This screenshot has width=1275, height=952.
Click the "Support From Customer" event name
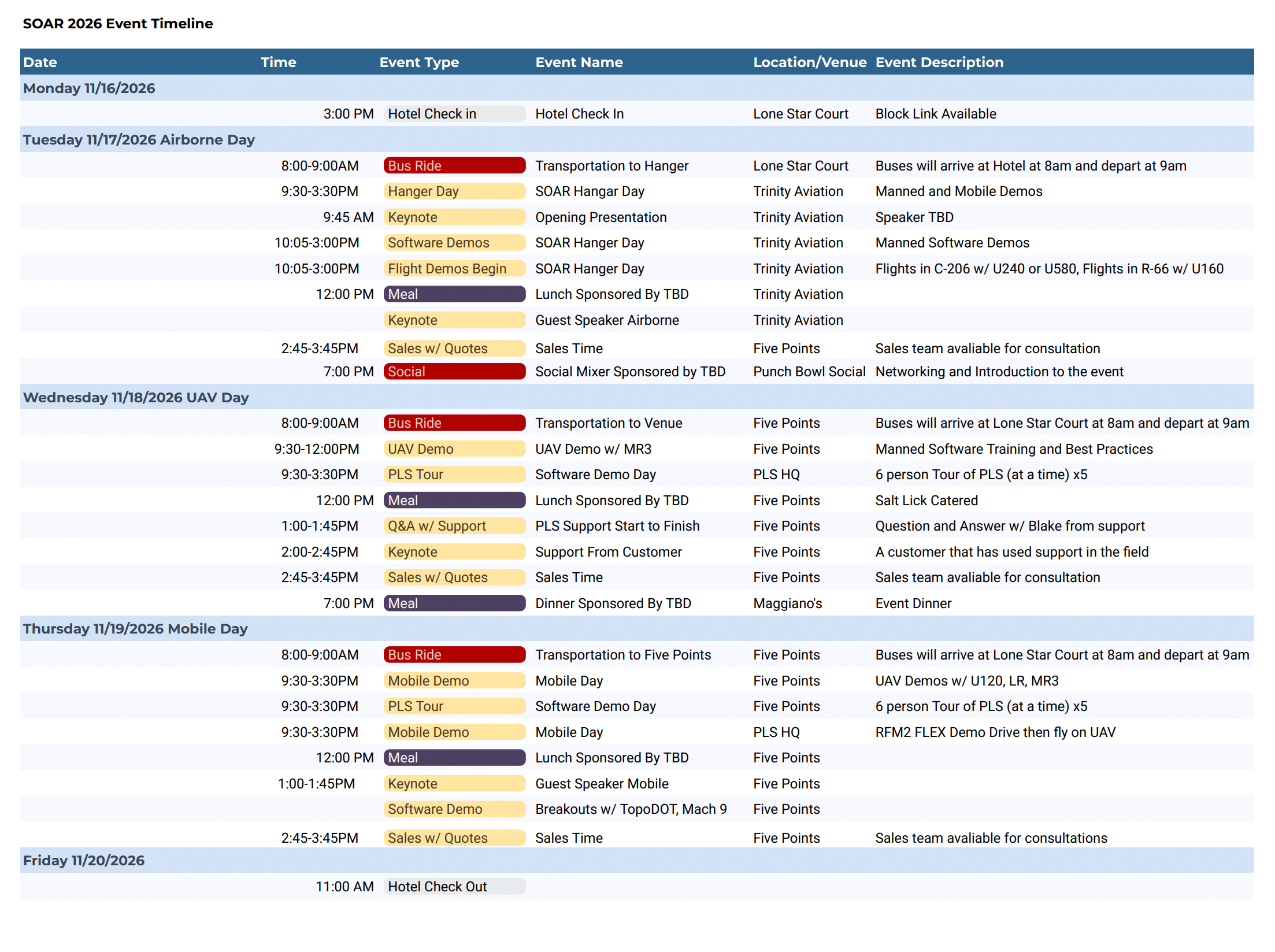click(x=609, y=552)
